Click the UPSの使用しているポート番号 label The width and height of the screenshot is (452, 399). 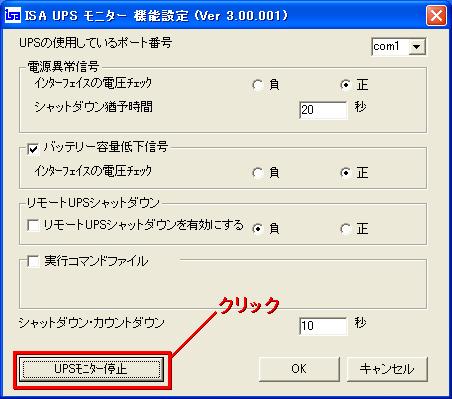(x=95, y=43)
